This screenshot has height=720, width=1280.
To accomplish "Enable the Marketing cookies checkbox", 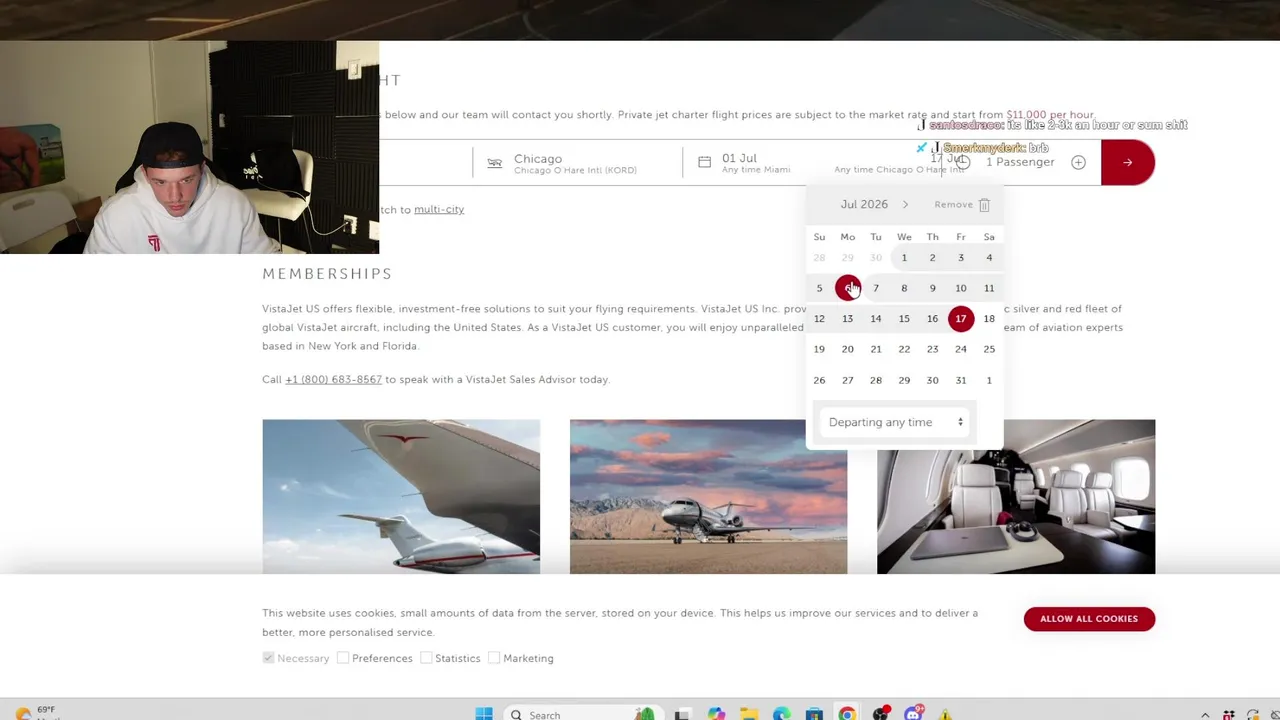I will 494,658.
